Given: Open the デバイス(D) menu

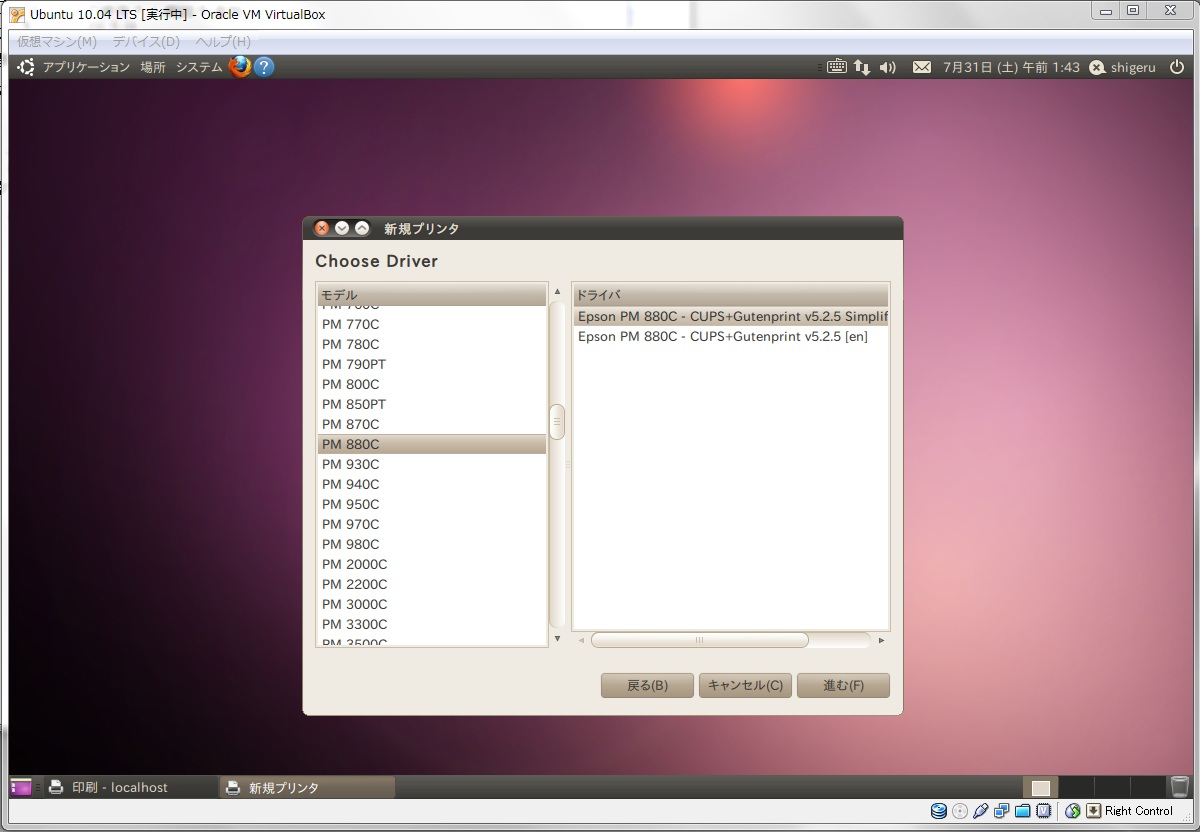Looking at the screenshot, I should pyautogui.click(x=146, y=42).
